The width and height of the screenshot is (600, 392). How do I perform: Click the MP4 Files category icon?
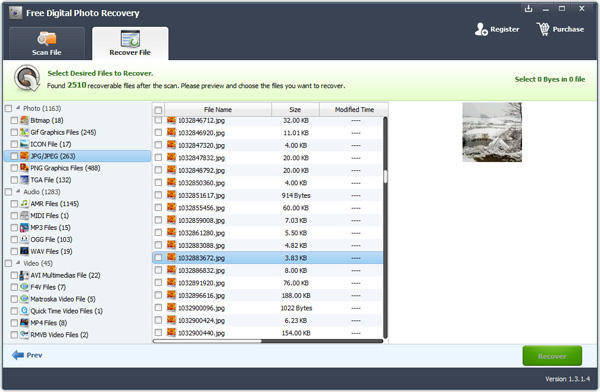click(x=24, y=322)
